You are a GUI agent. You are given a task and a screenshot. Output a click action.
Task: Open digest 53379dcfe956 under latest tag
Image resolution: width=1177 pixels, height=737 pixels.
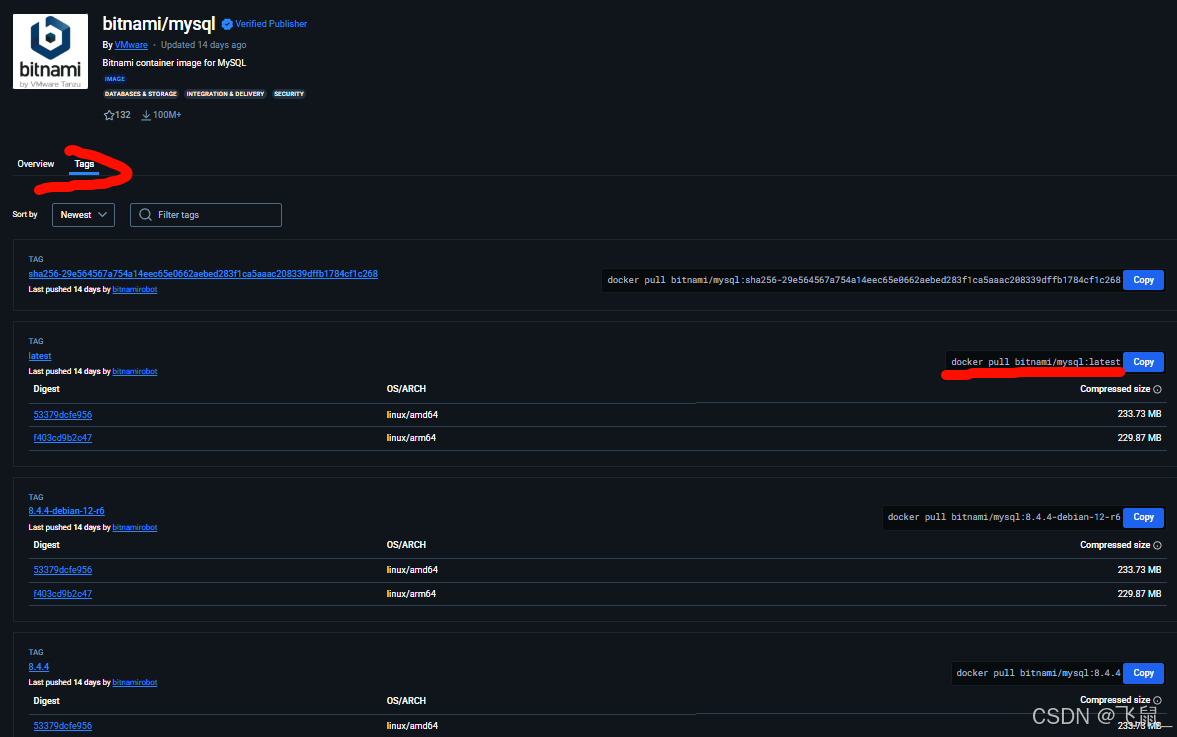pyautogui.click(x=62, y=414)
